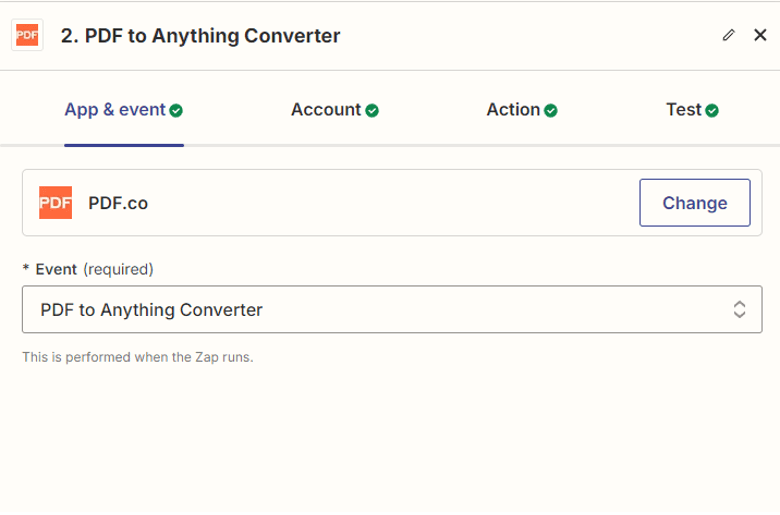Select the Test tab
The image size is (780, 515).
(x=684, y=110)
